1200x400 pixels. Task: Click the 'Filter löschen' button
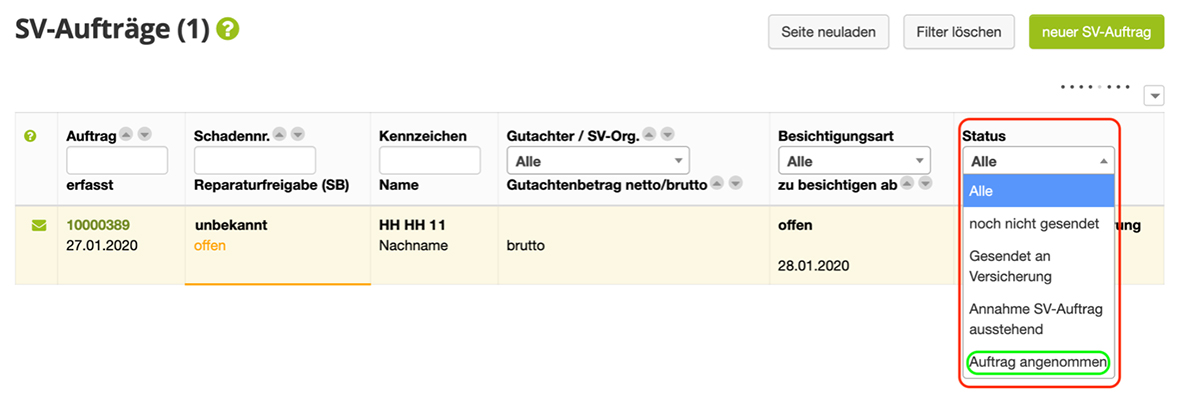click(959, 32)
